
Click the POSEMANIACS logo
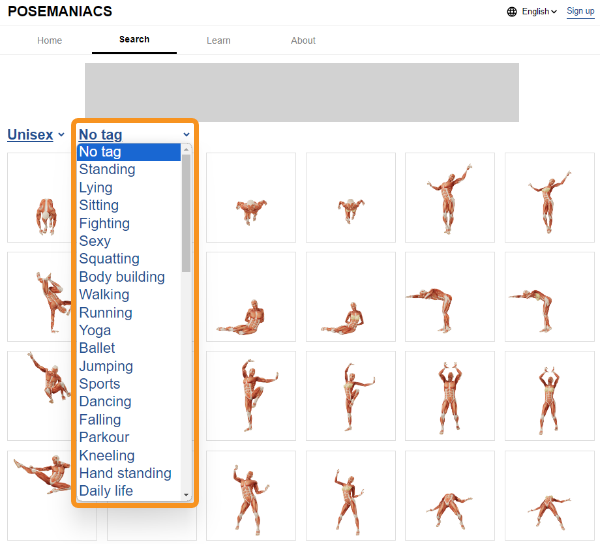point(60,11)
